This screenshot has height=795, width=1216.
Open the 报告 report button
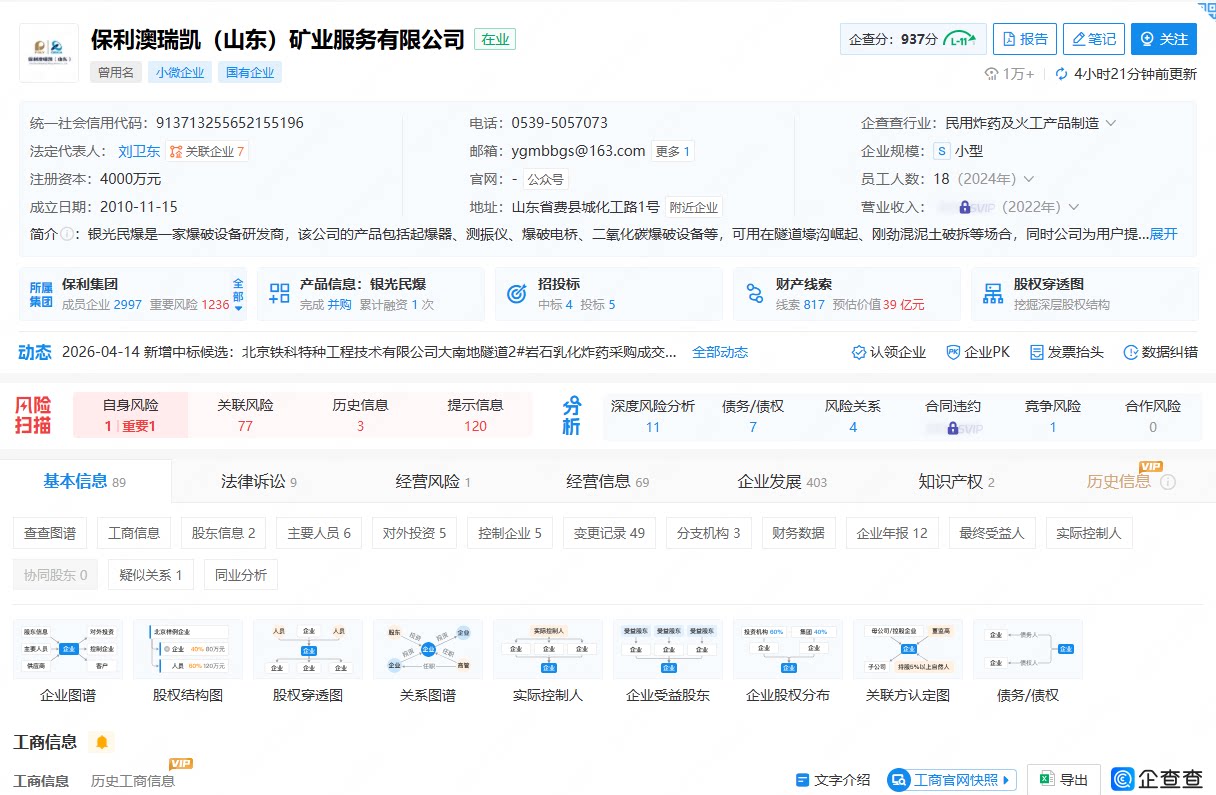coord(1025,39)
